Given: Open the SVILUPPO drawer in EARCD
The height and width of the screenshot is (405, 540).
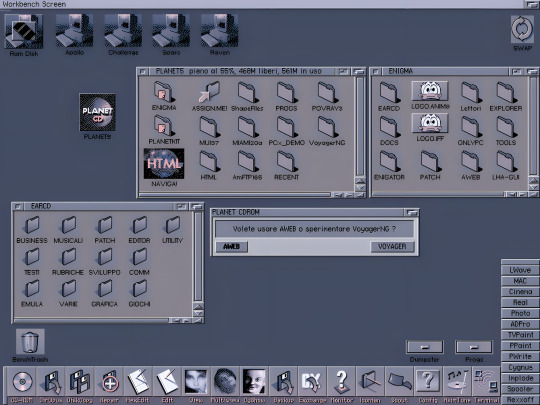Looking at the screenshot, I should point(104,257).
